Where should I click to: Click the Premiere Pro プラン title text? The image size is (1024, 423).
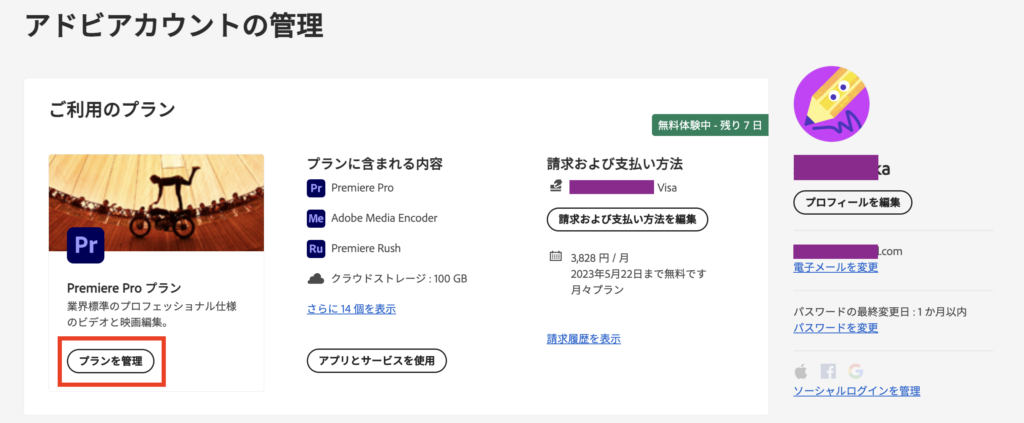coord(124,288)
